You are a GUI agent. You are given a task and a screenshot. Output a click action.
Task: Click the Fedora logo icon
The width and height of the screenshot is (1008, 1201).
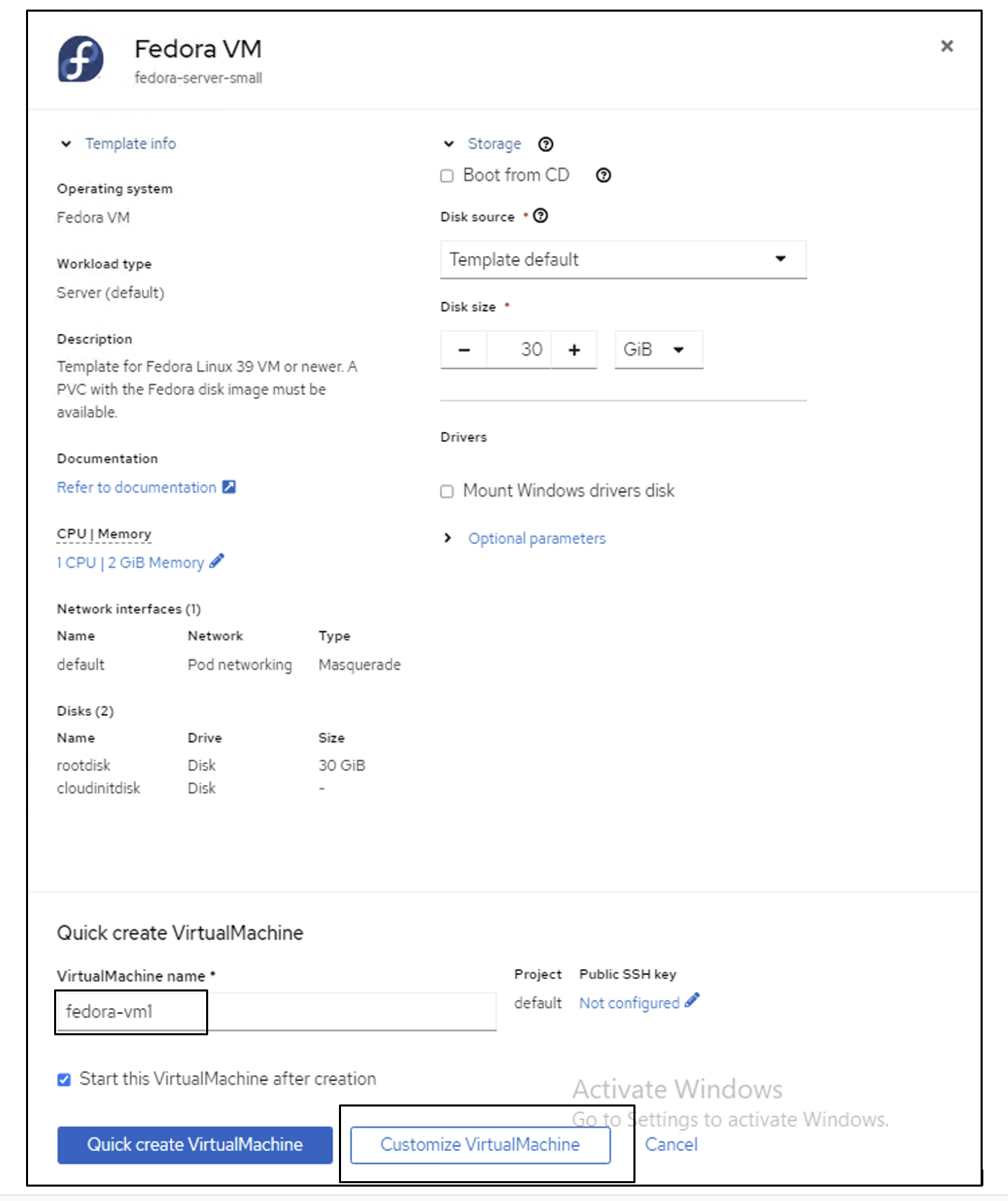pyautogui.click(x=81, y=59)
